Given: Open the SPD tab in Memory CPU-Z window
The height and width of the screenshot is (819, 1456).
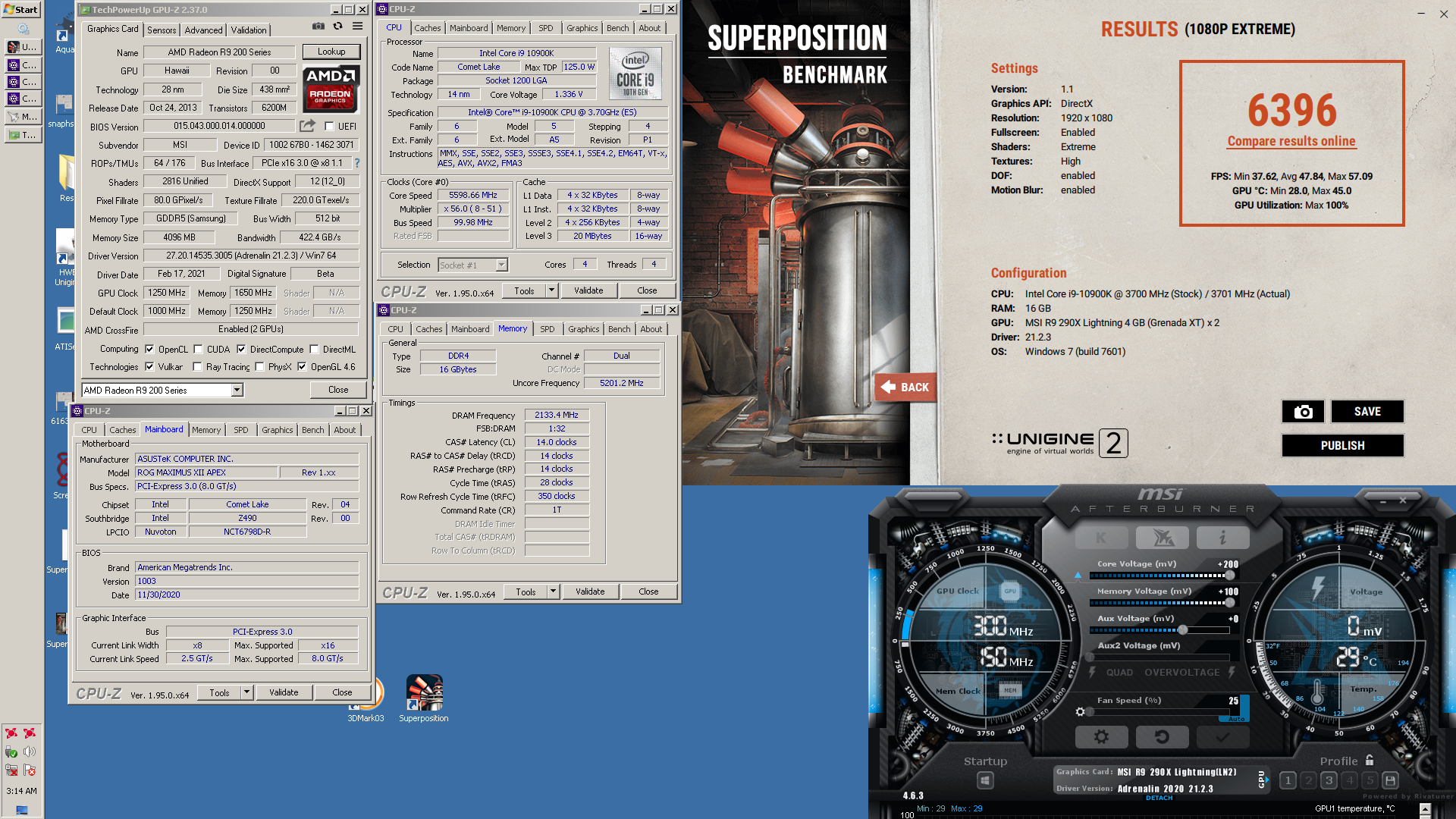Looking at the screenshot, I should (x=548, y=329).
